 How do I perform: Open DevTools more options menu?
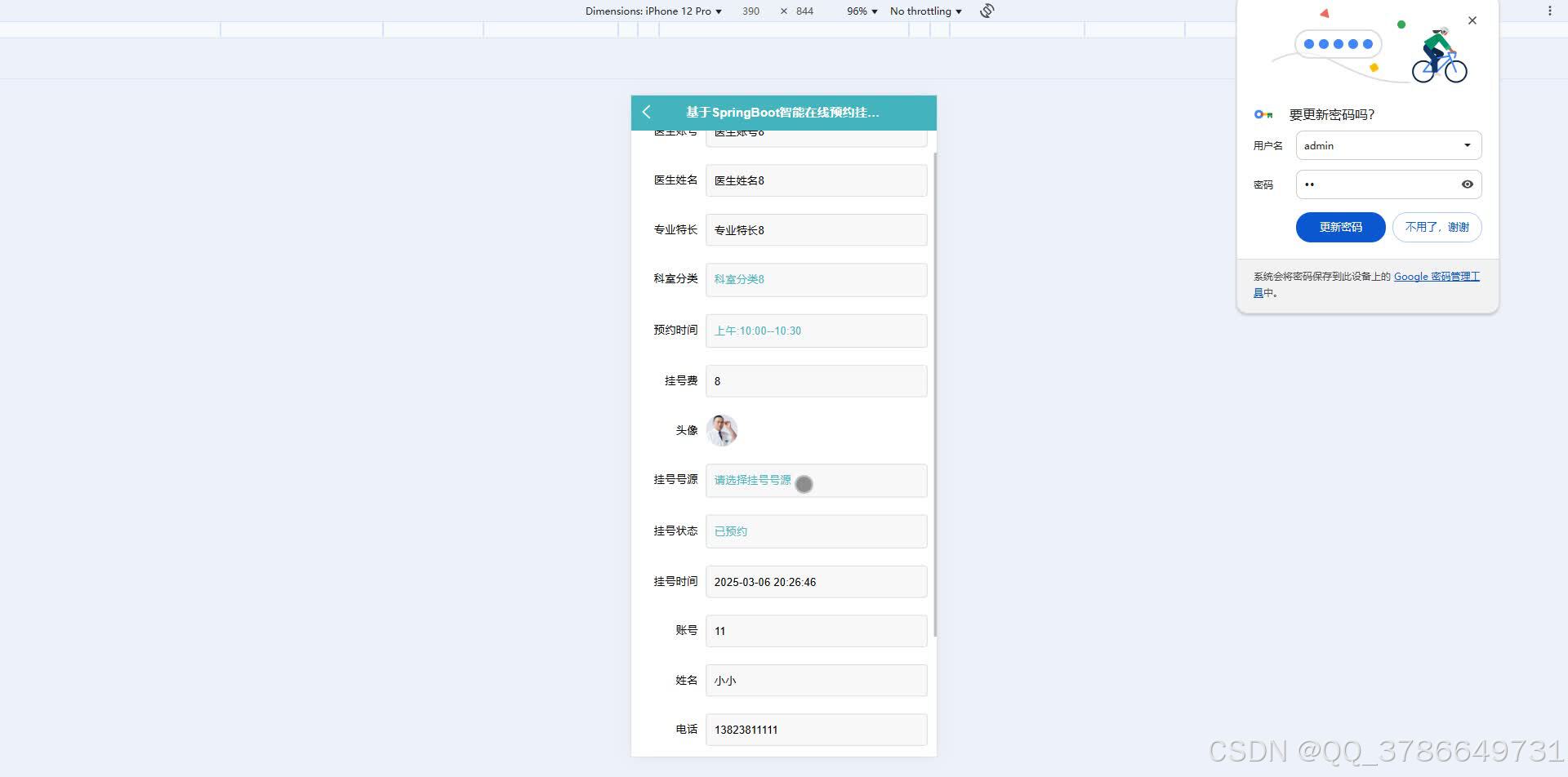(x=1549, y=11)
